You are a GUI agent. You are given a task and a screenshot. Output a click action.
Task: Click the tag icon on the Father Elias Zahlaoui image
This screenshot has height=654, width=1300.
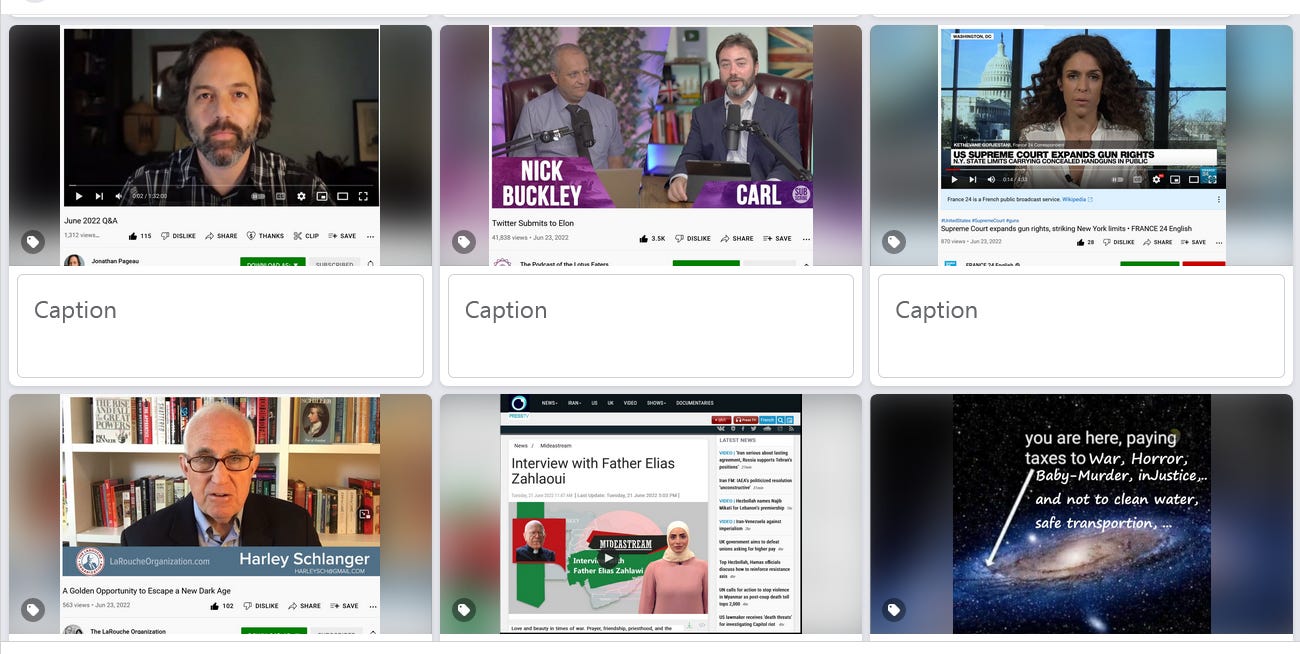coord(464,610)
